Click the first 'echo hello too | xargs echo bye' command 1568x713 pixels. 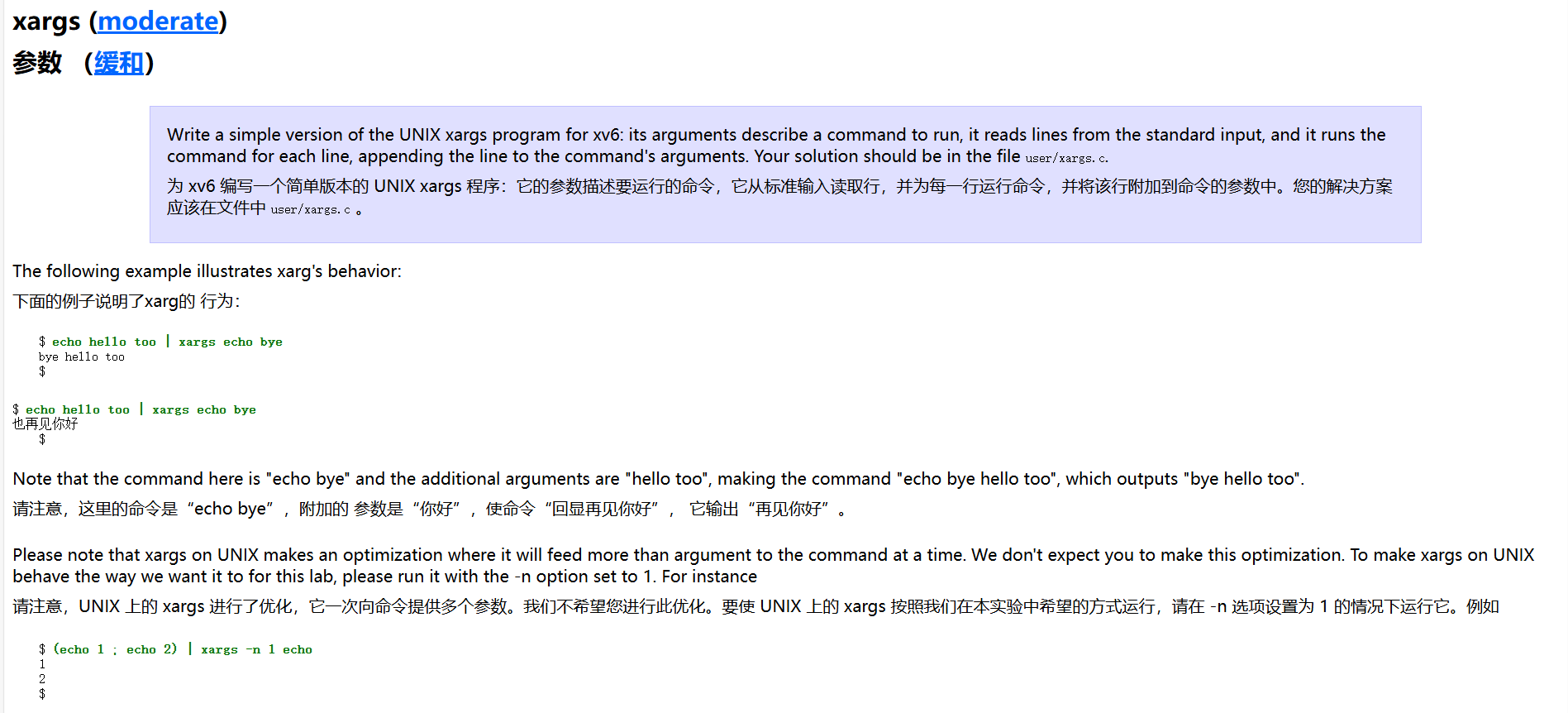(167, 342)
